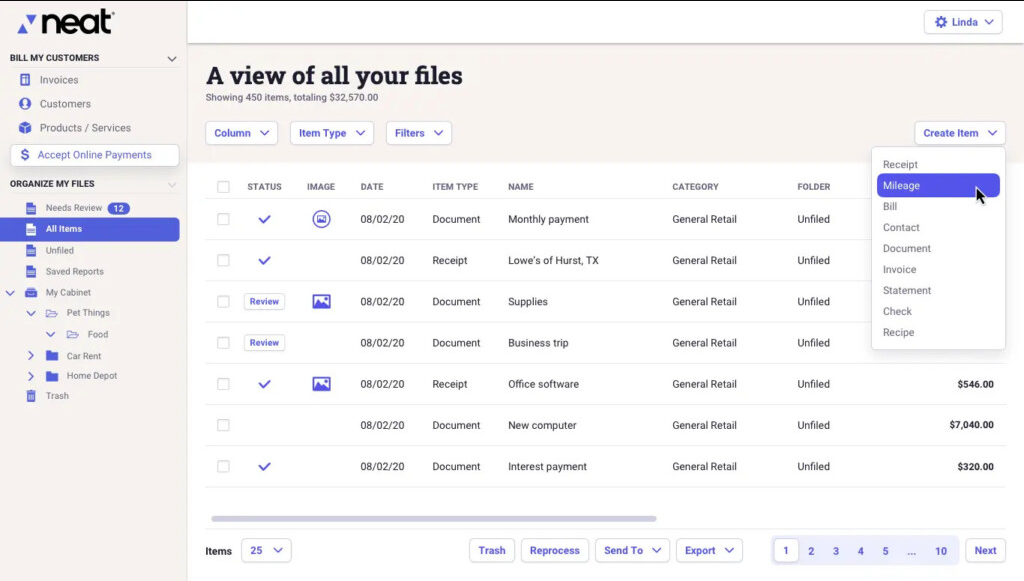
Task: Click the All Items file icon
Action: click(x=31, y=229)
